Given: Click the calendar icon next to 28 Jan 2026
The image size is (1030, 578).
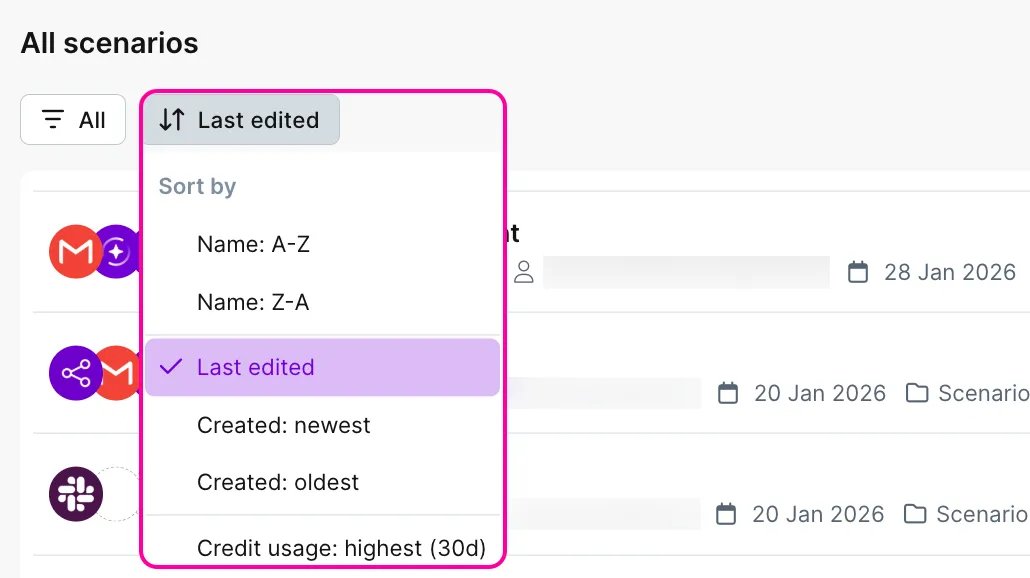Looking at the screenshot, I should tap(858, 272).
